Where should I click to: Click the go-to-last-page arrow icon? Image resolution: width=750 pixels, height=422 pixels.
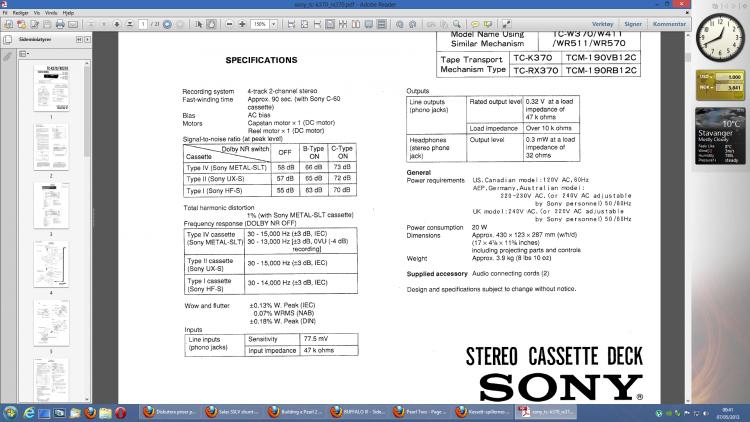click(130, 24)
